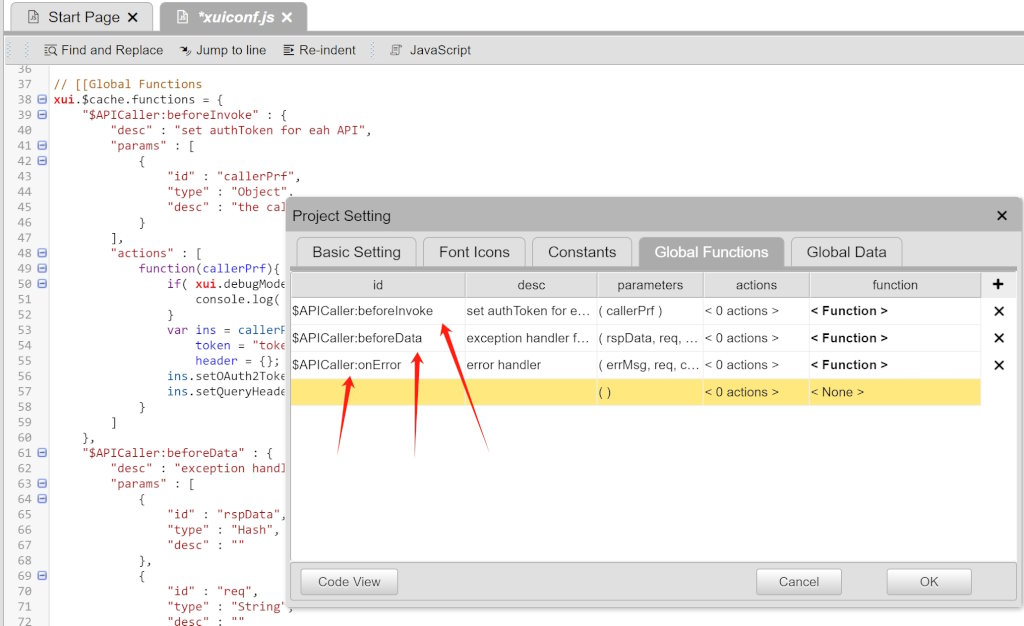Open the Font Icons tab
Screen dimensions: 1024x626
(474, 252)
